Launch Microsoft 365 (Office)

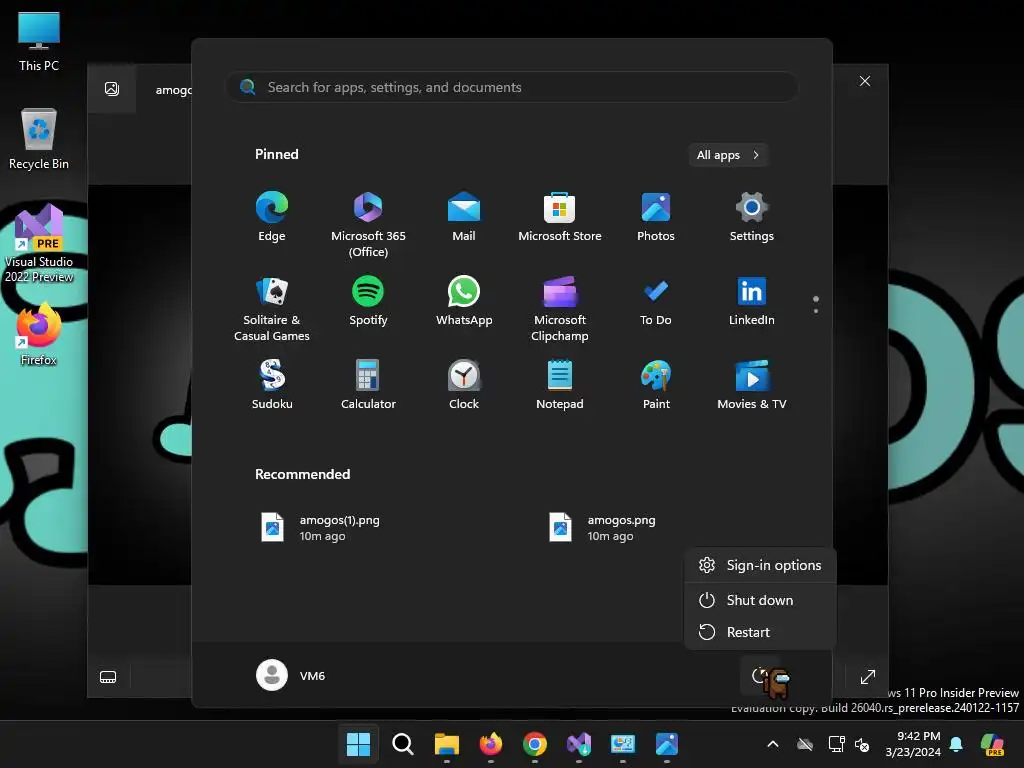click(x=368, y=224)
